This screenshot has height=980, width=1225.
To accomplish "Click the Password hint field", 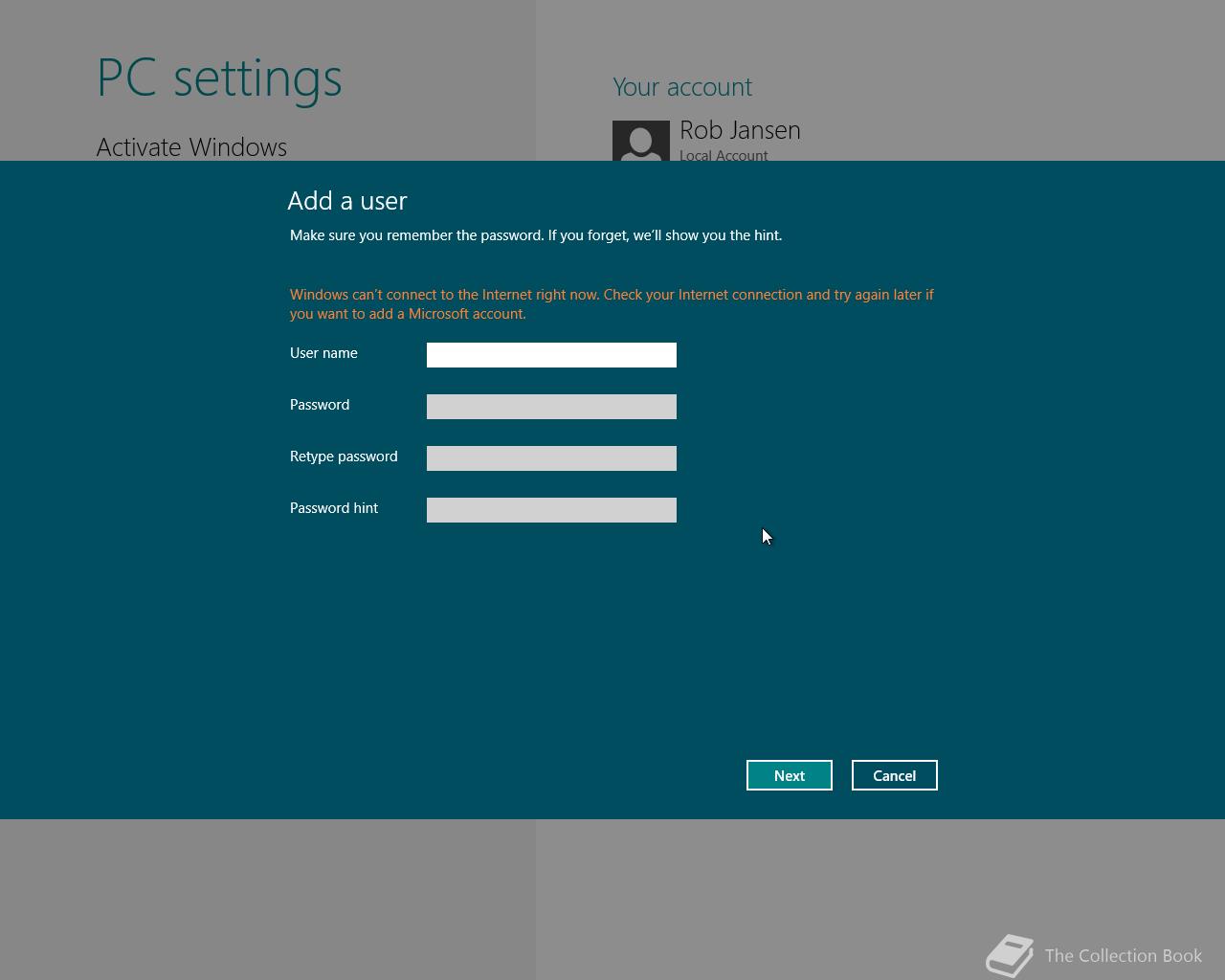I will point(551,510).
